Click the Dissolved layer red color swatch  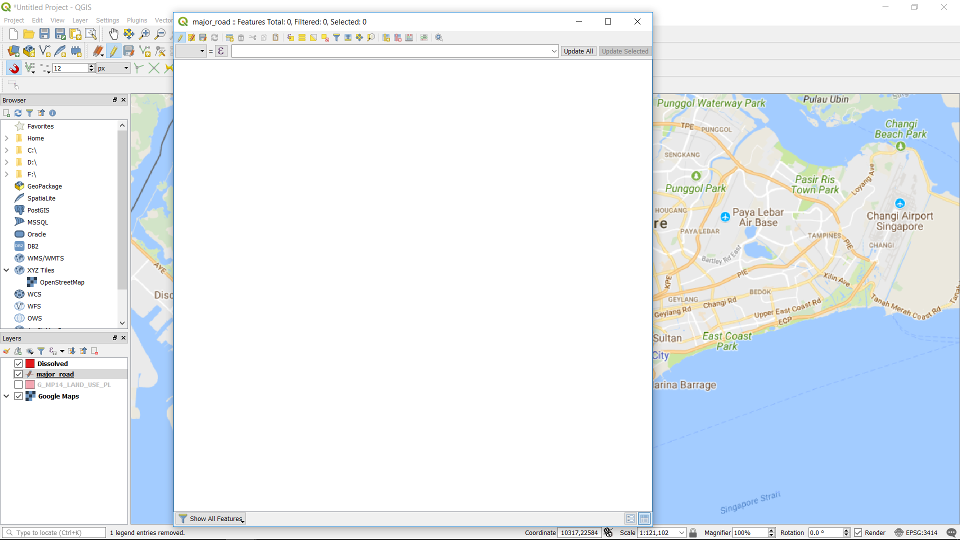coord(30,363)
